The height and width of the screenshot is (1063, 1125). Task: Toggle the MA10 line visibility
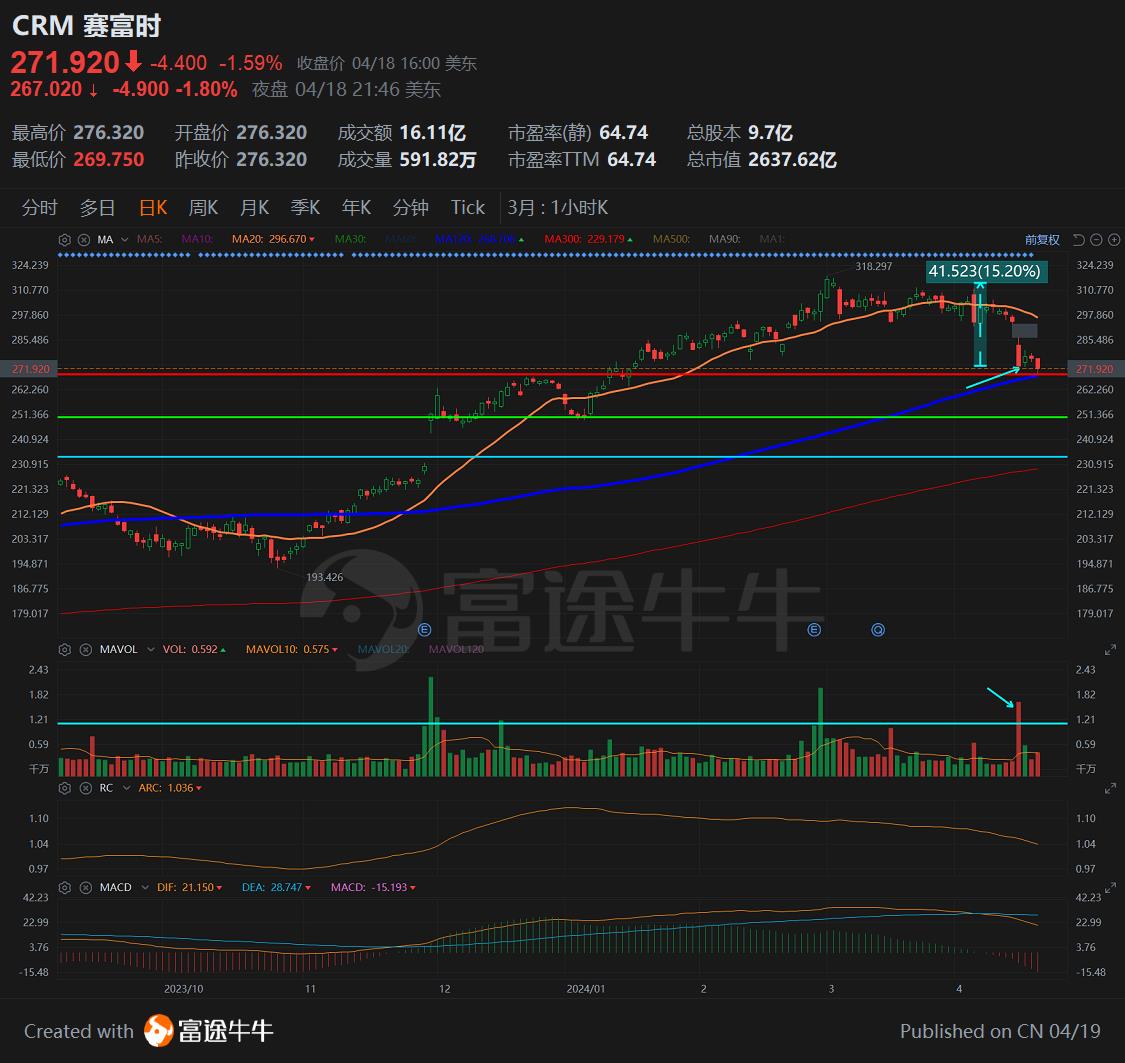coord(197,239)
